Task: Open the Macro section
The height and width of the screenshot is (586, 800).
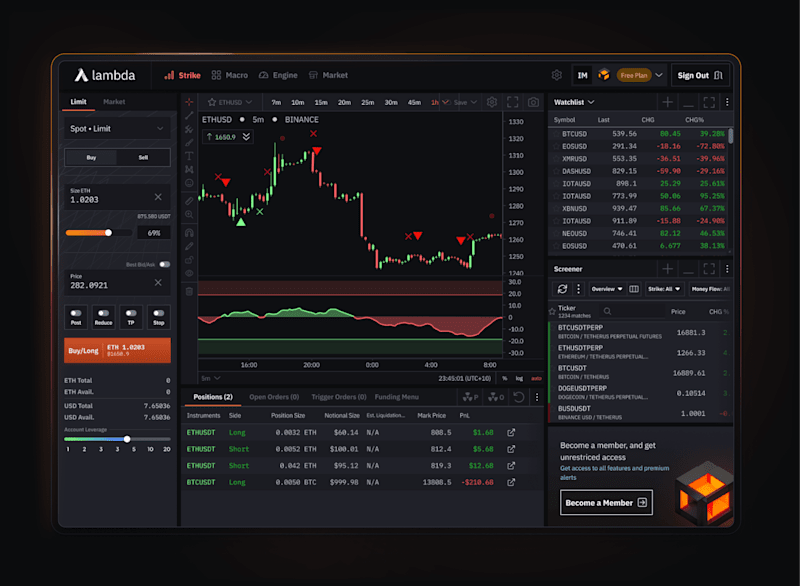Action: pyautogui.click(x=230, y=75)
